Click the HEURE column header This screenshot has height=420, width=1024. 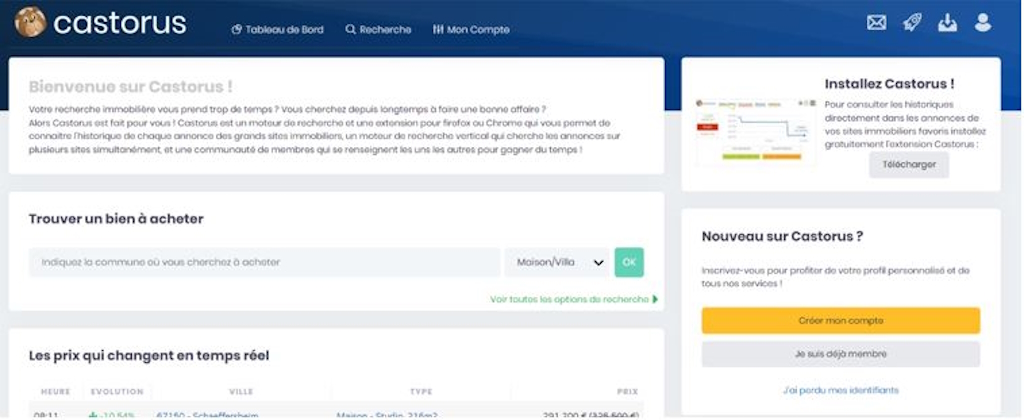pyautogui.click(x=56, y=392)
